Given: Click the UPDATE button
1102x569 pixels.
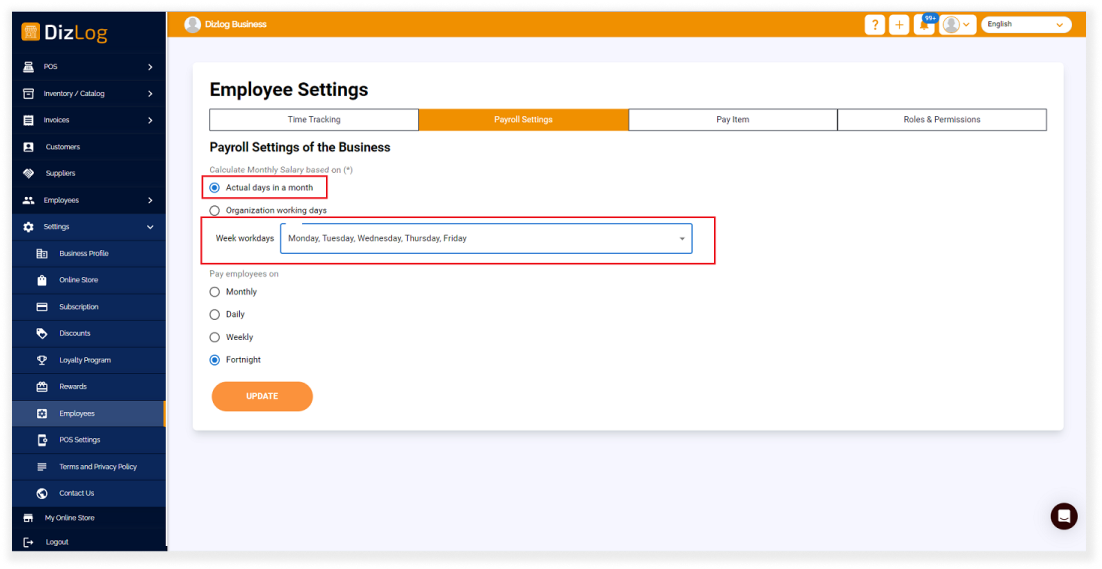Looking at the screenshot, I should [262, 396].
